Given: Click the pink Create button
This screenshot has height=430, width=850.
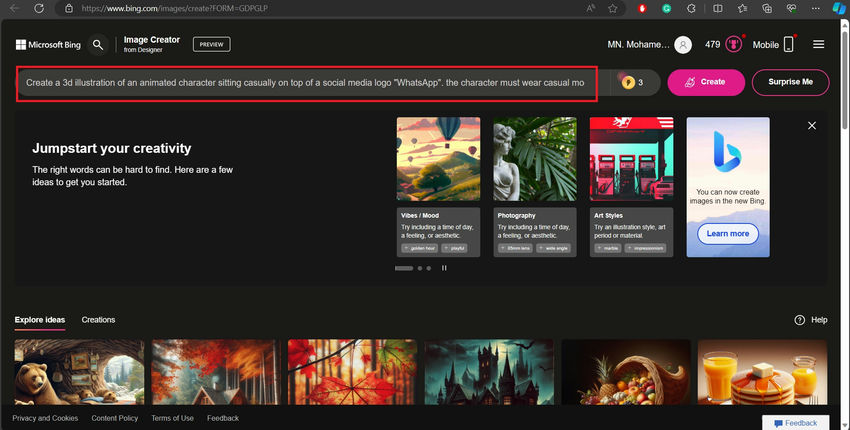Looking at the screenshot, I should point(706,82).
